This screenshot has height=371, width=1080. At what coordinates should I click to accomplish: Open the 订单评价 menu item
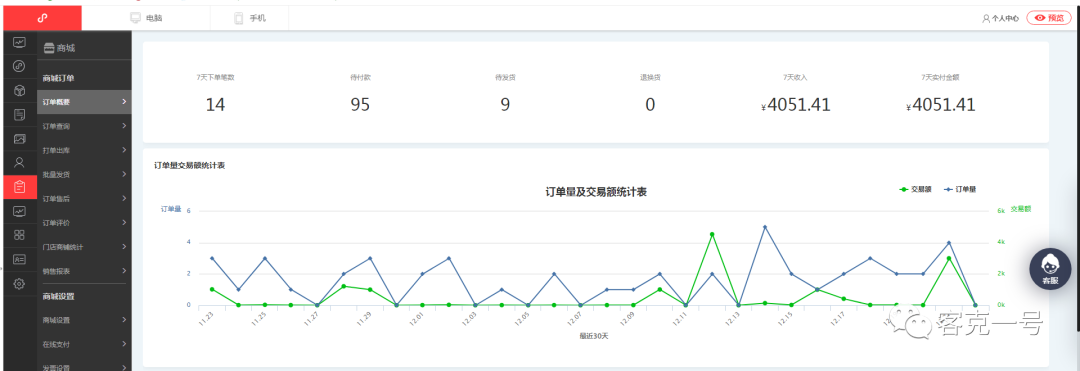84,222
